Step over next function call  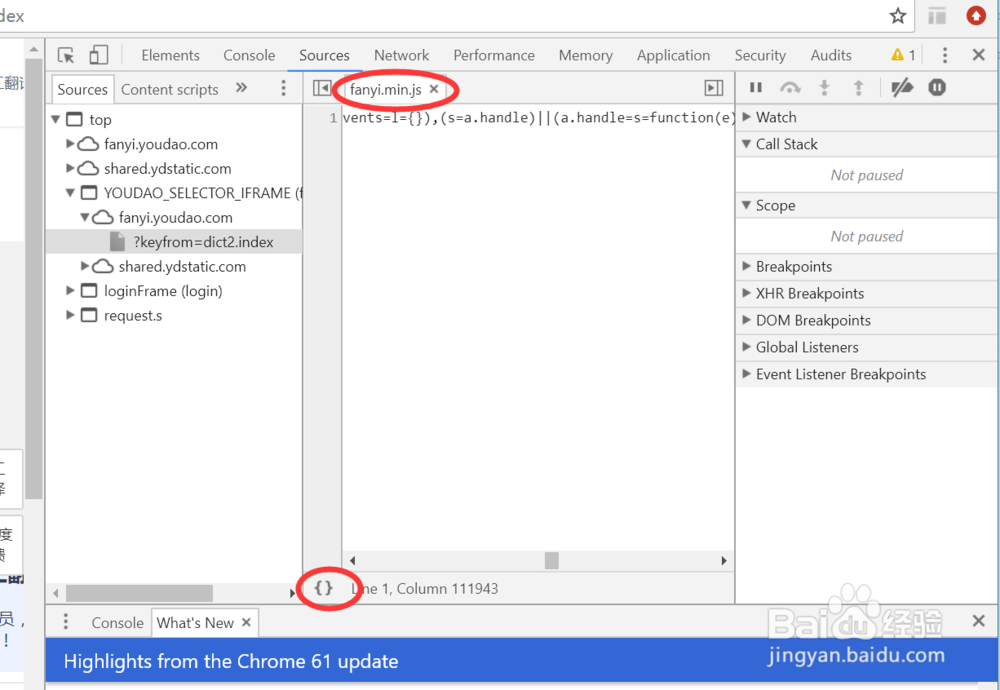[790, 87]
